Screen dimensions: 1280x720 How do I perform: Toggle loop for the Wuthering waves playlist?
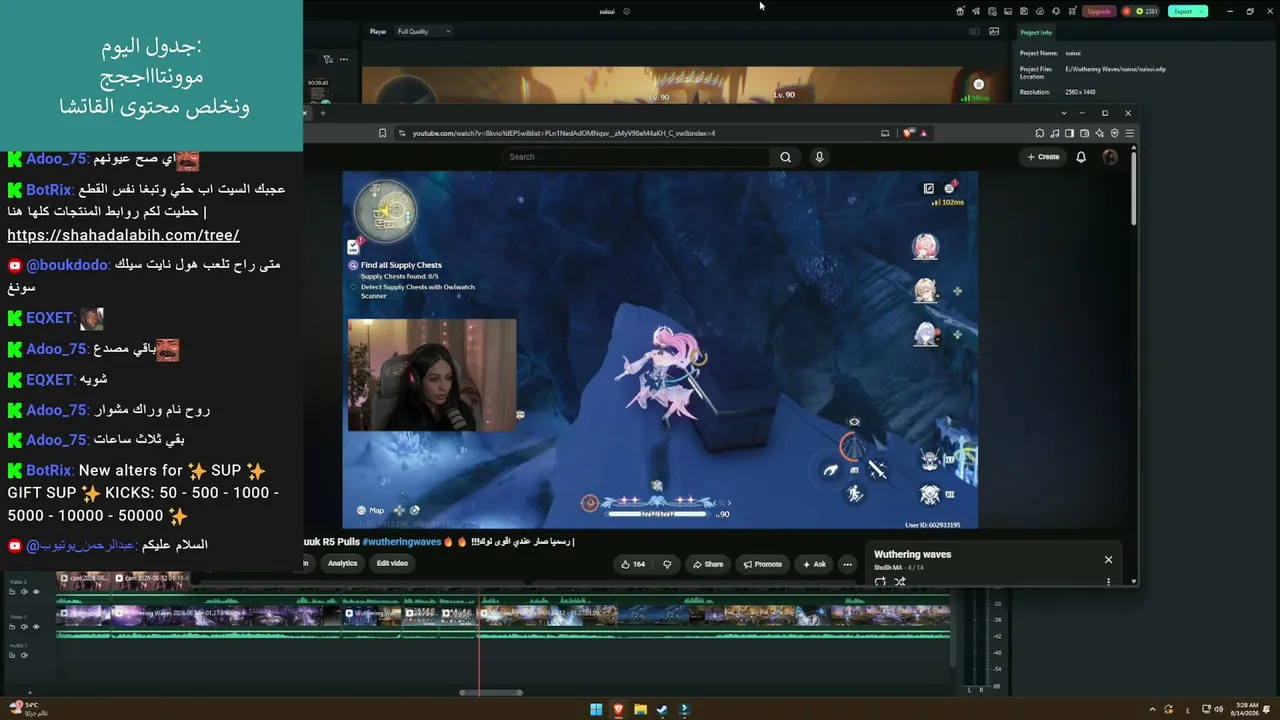[x=880, y=582]
